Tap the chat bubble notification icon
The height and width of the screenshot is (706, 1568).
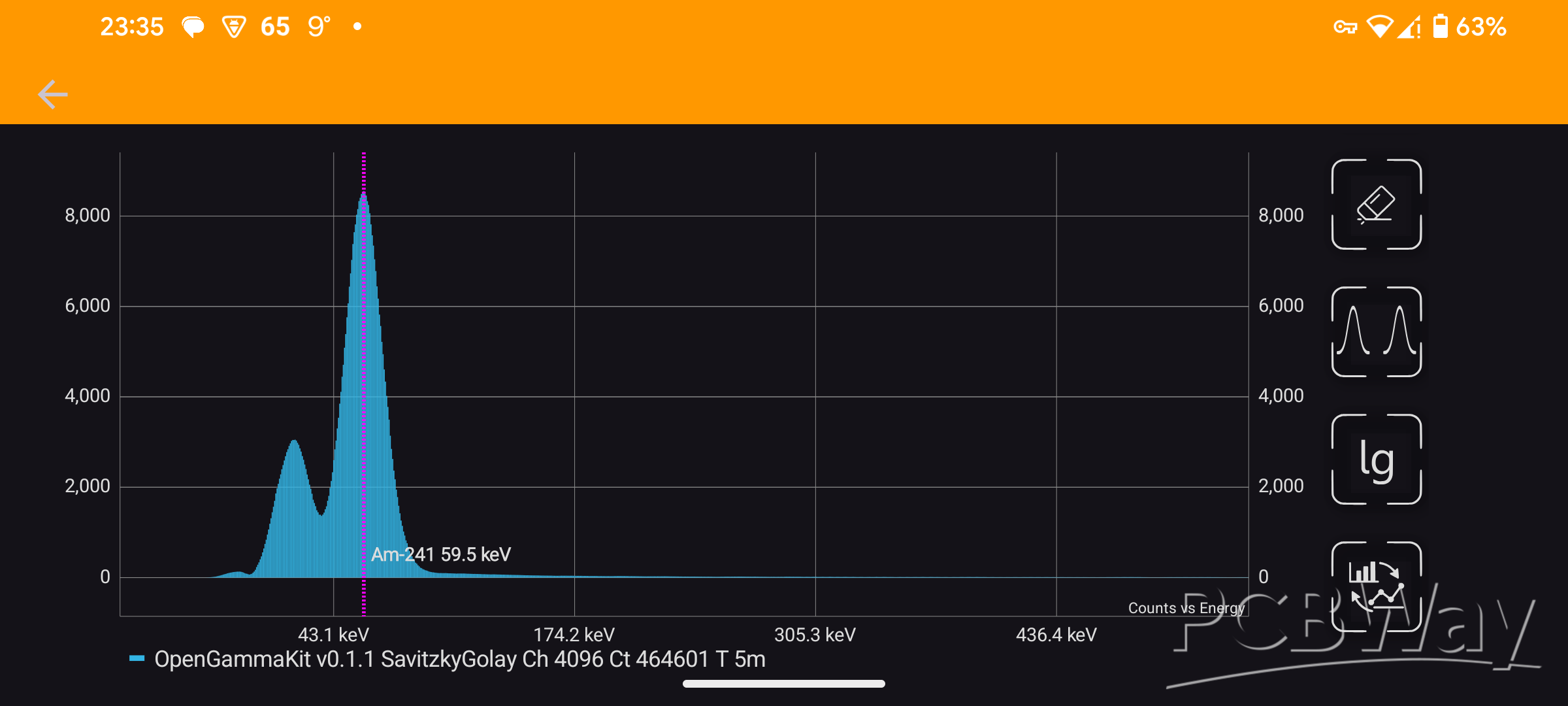click(x=193, y=27)
